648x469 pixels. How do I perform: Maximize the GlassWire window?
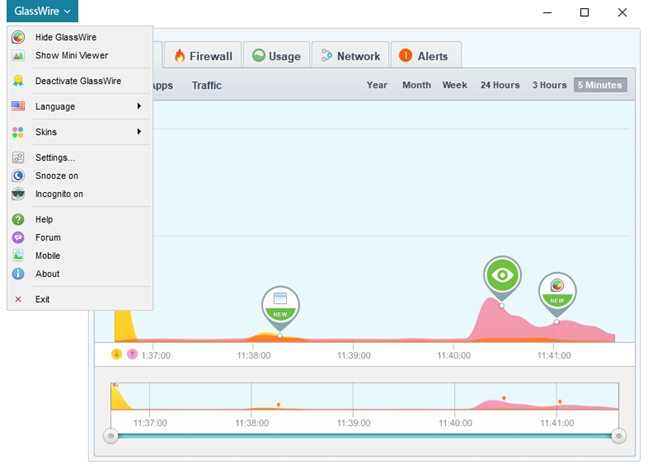(584, 12)
